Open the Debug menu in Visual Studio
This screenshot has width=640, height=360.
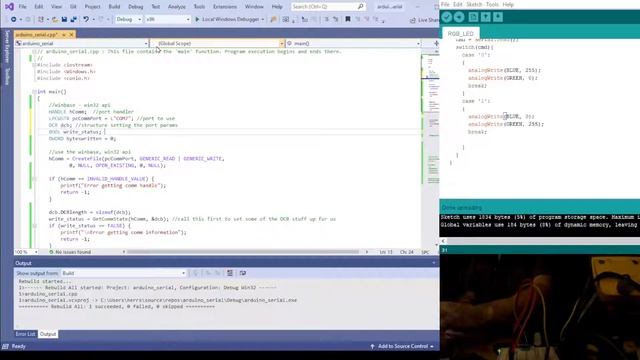tap(136, 7)
